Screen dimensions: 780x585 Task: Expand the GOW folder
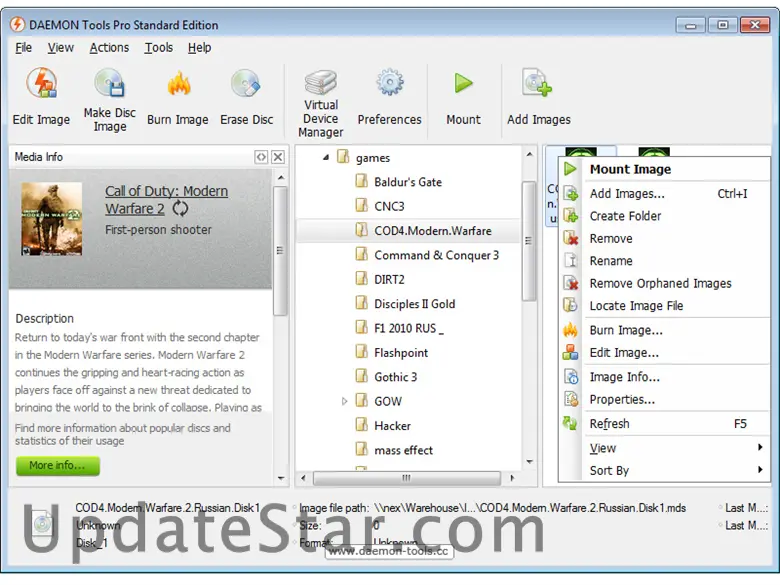click(344, 401)
